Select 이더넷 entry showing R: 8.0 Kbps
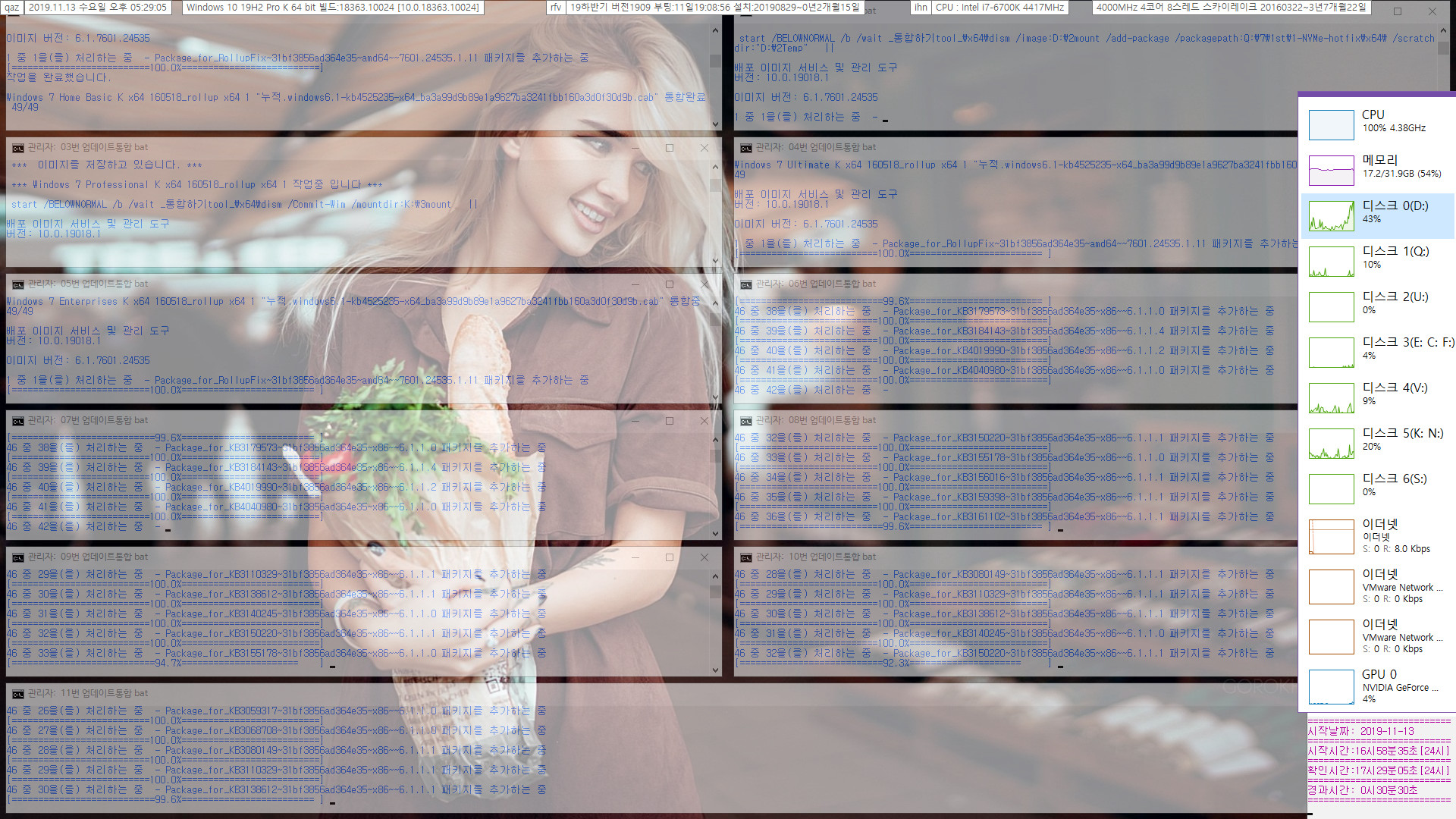This screenshot has height=819, width=1456. click(x=1379, y=536)
